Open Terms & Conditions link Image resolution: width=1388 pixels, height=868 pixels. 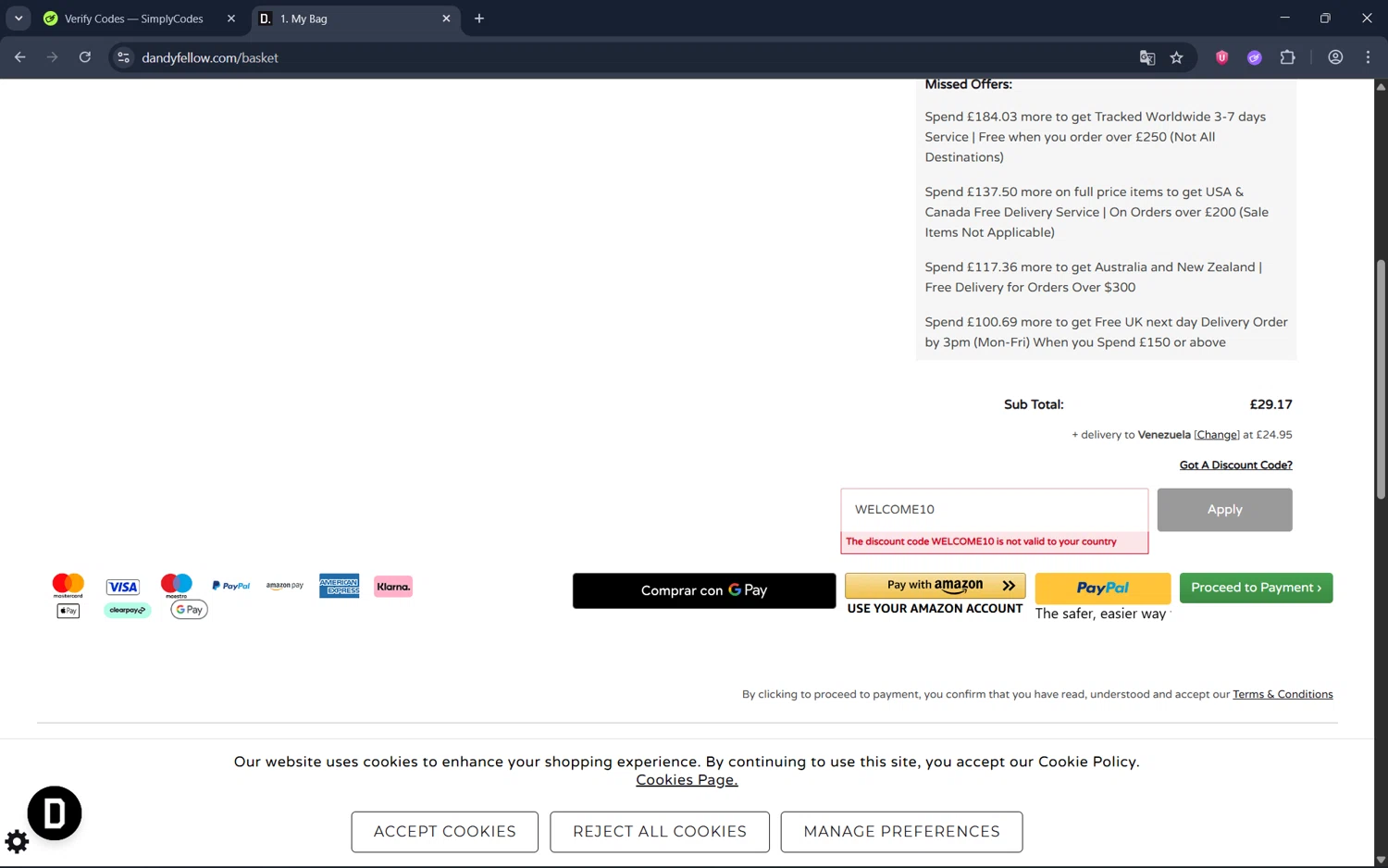1283,694
